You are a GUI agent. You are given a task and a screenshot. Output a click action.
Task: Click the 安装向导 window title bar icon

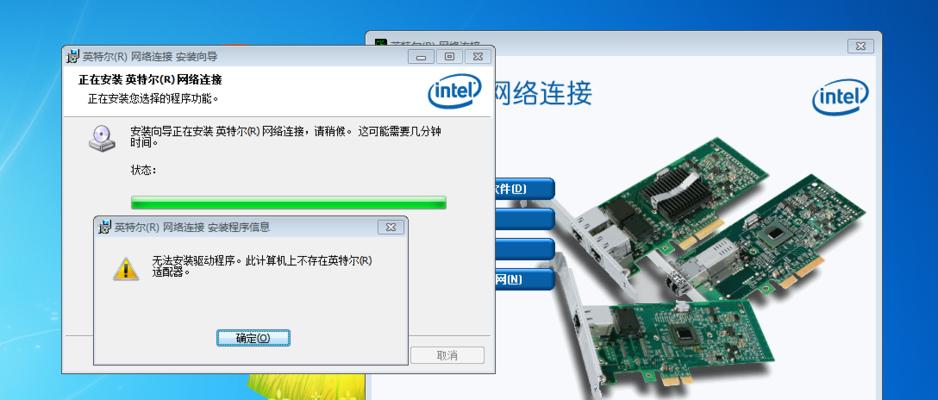pyautogui.click(x=72, y=57)
